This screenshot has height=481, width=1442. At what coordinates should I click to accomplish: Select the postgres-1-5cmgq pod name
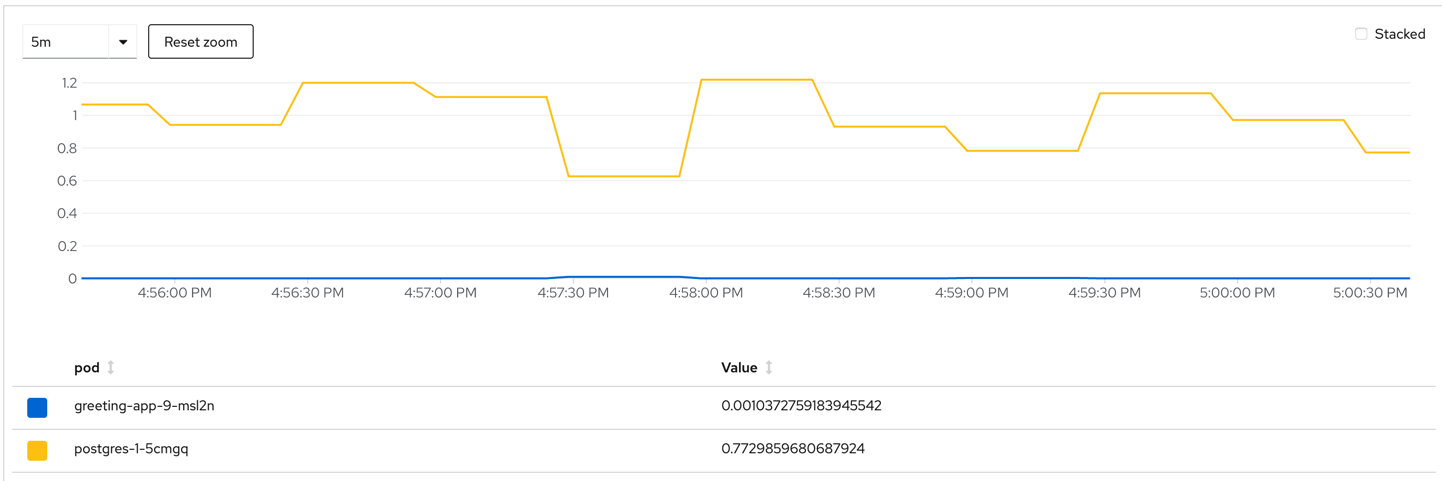click(131, 449)
